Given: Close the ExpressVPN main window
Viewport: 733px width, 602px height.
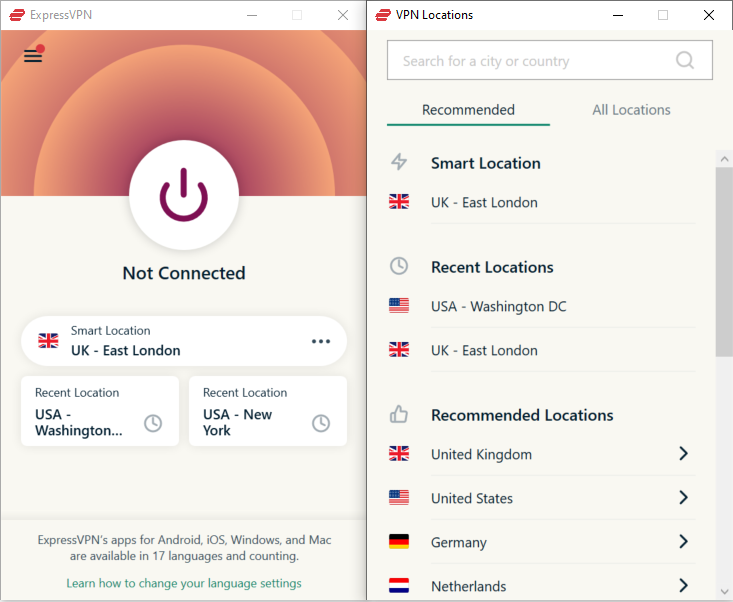Looking at the screenshot, I should point(343,15).
